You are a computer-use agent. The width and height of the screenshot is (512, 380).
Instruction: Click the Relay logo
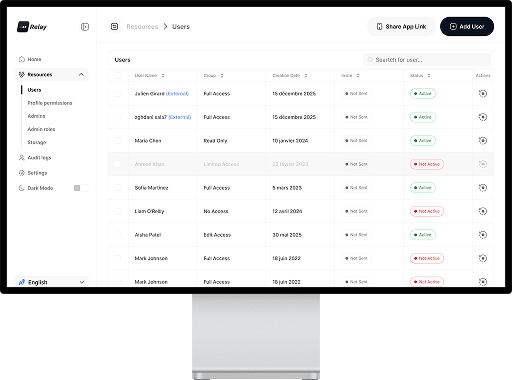coord(32,27)
